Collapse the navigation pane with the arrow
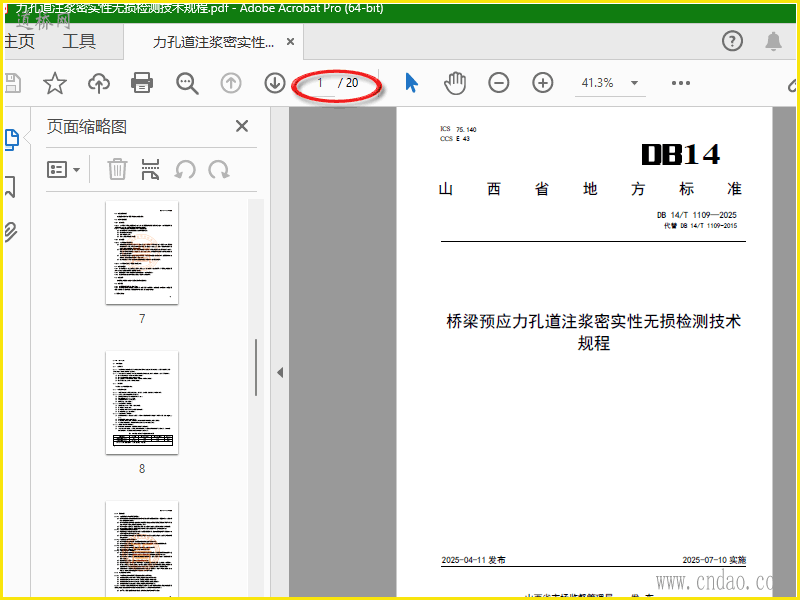 point(280,372)
